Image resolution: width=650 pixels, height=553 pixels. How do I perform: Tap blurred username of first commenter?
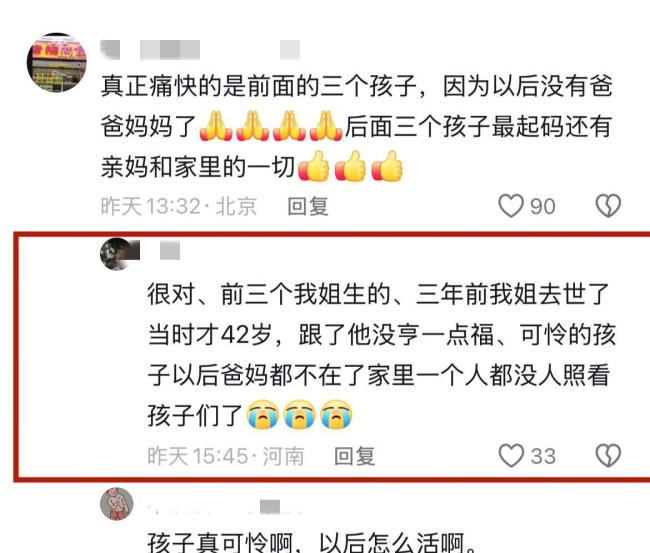coord(200,50)
